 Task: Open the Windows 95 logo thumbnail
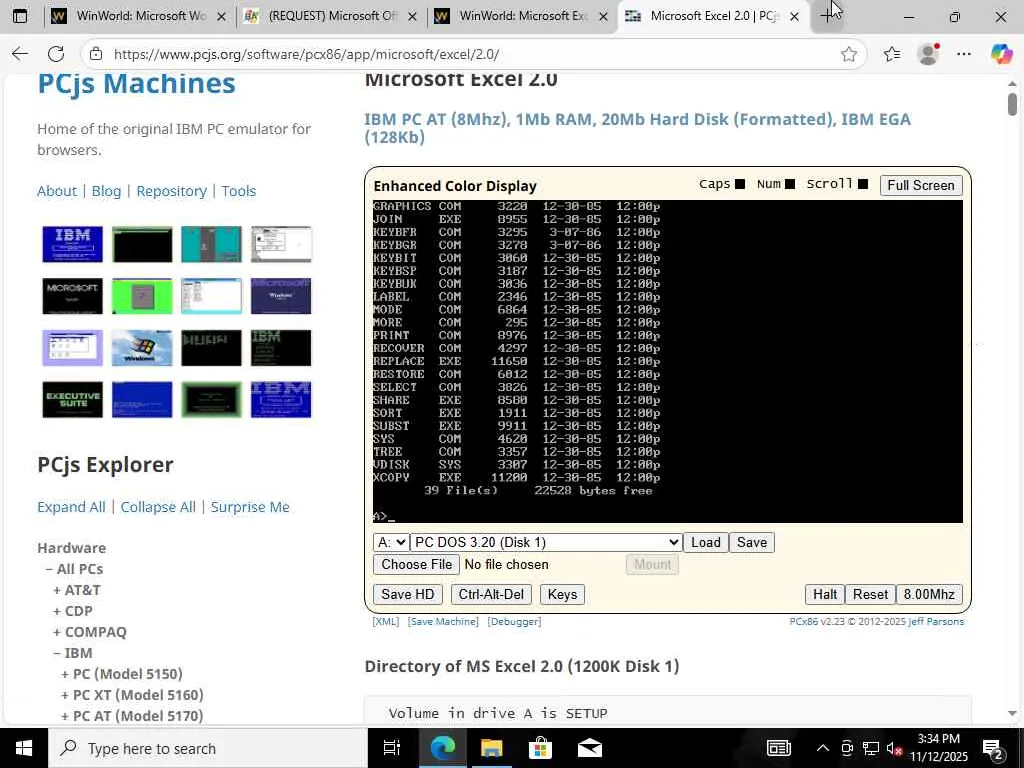(142, 347)
